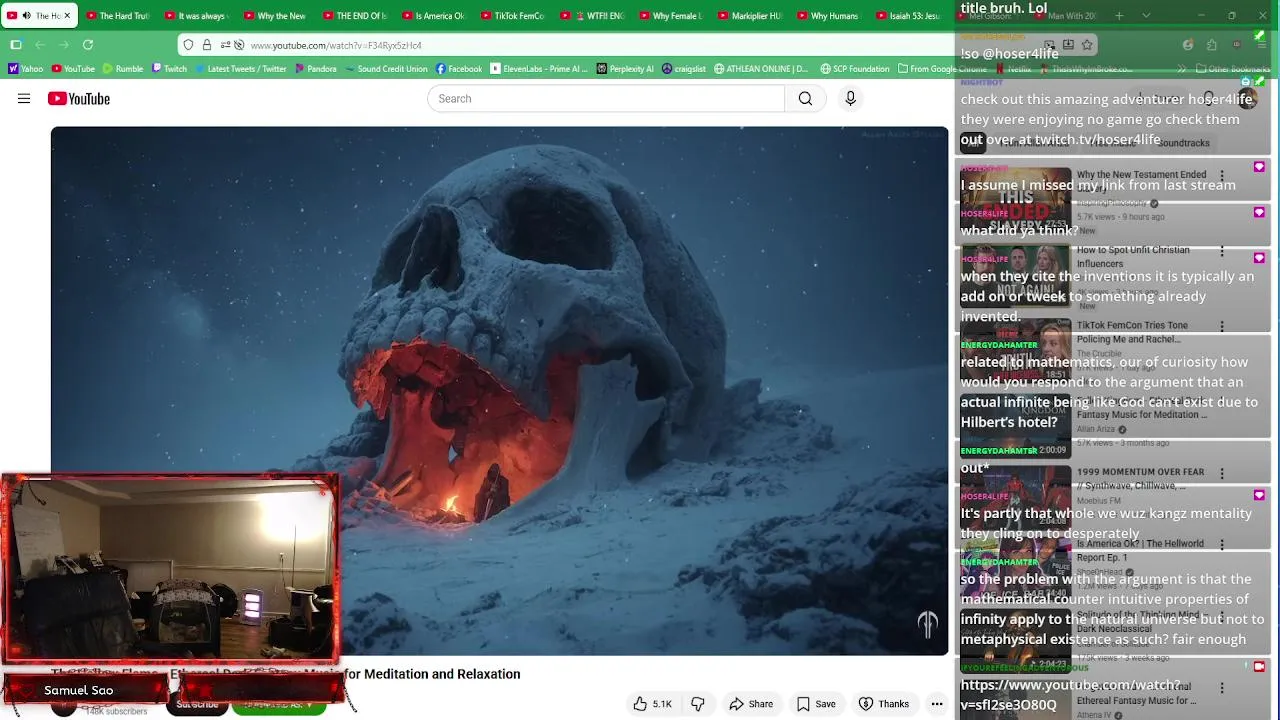
Task: Mute the active YouTube tab via speaker icon
Action: pyautogui.click(x=27, y=16)
